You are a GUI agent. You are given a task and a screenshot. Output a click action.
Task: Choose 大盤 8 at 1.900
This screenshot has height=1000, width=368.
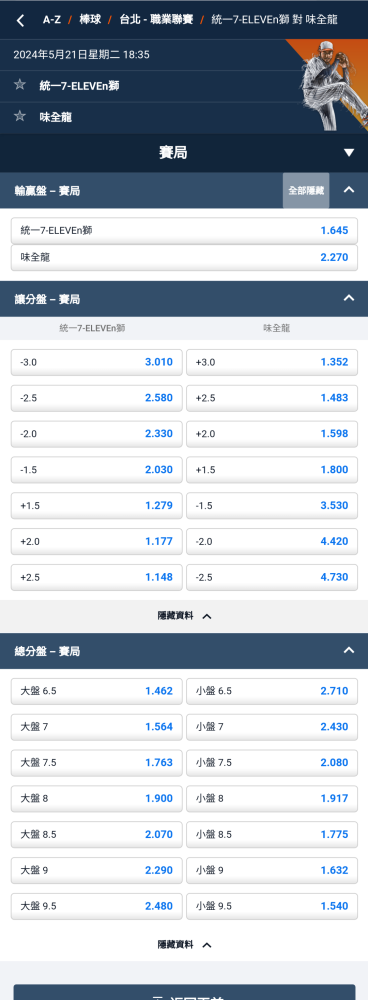coord(97,798)
